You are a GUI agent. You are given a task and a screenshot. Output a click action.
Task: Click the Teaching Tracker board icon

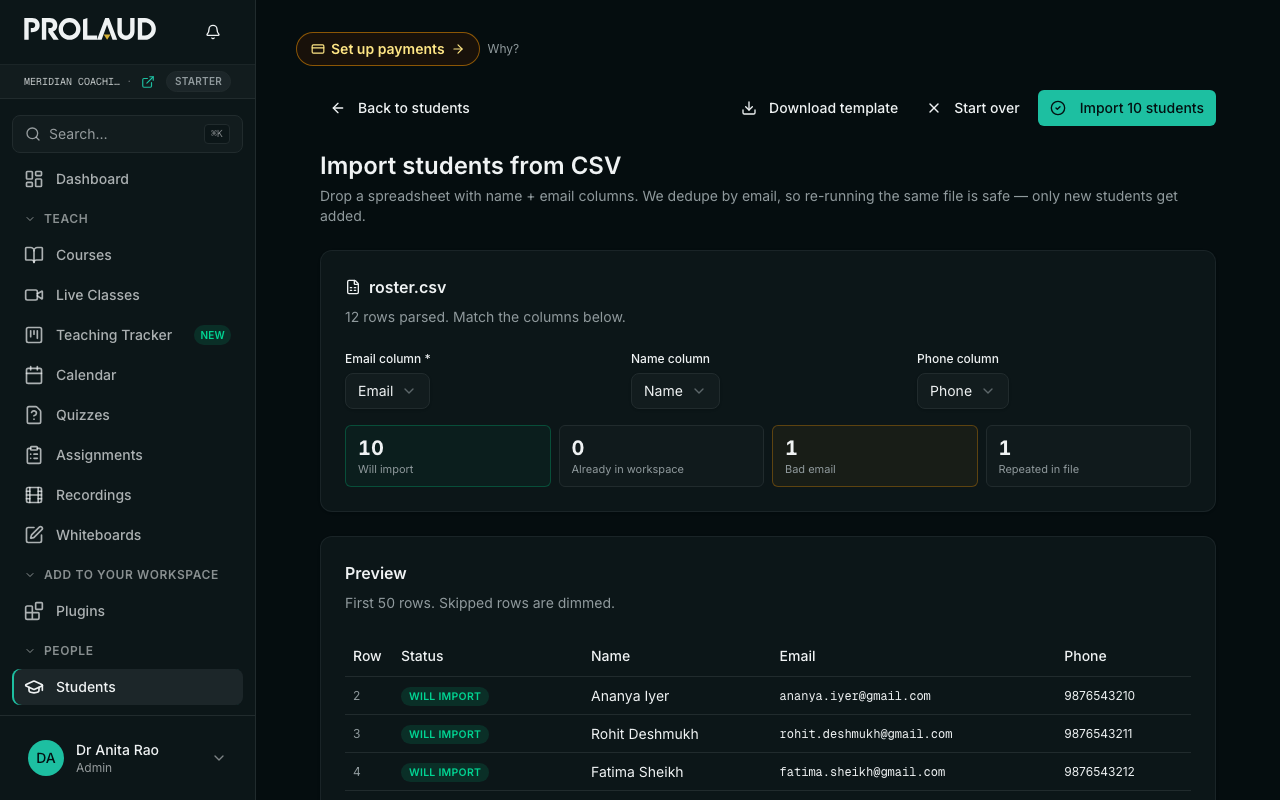[x=34, y=335]
